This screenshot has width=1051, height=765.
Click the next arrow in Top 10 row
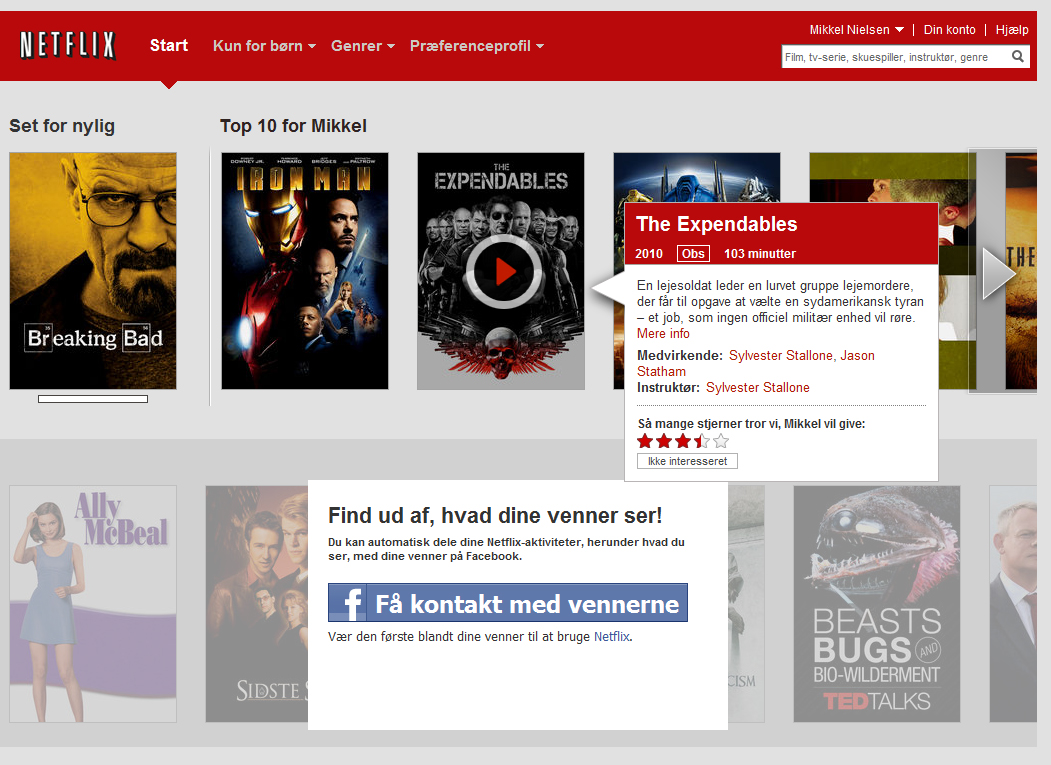pos(999,272)
